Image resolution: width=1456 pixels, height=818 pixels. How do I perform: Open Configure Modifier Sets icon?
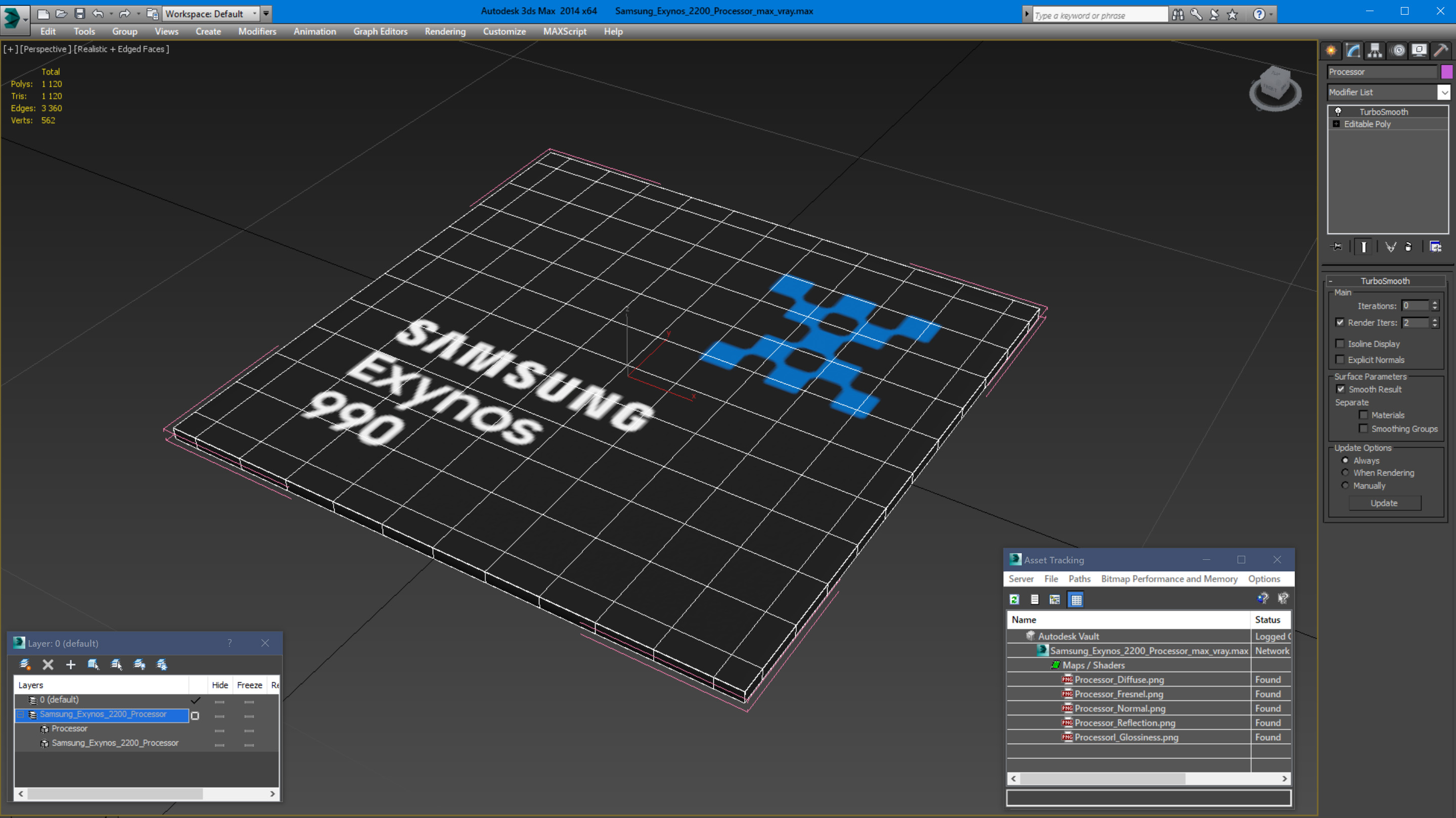[1435, 247]
